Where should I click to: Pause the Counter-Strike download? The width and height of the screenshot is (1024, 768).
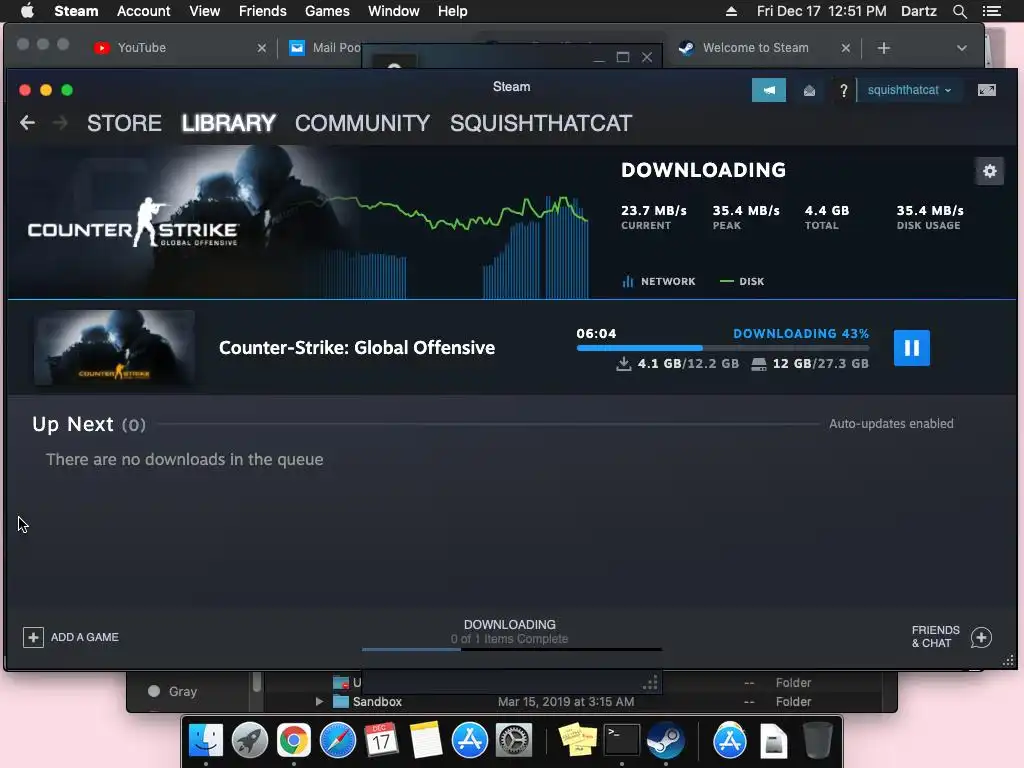[x=911, y=347]
